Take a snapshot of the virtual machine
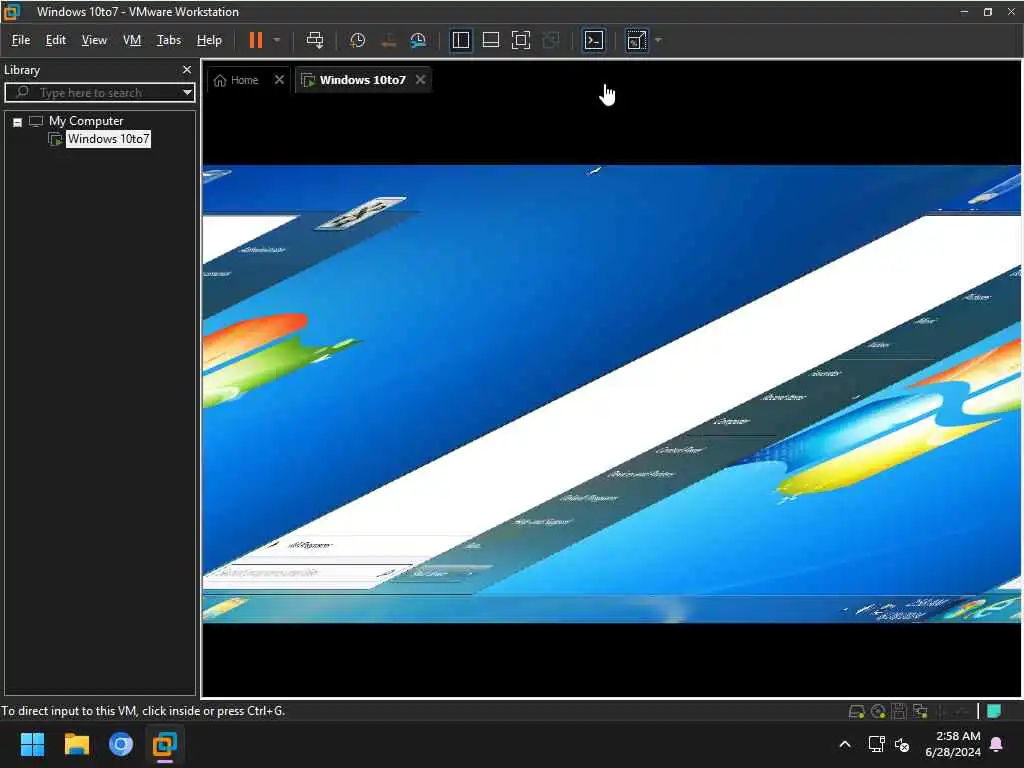The width and height of the screenshot is (1024, 768). coord(357,40)
